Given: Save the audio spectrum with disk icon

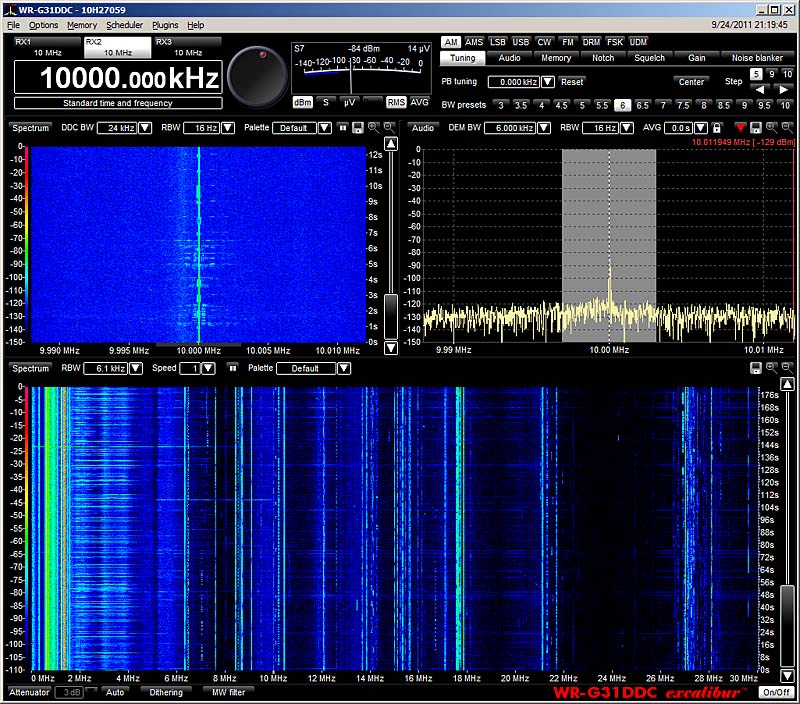Looking at the screenshot, I should 756,128.
